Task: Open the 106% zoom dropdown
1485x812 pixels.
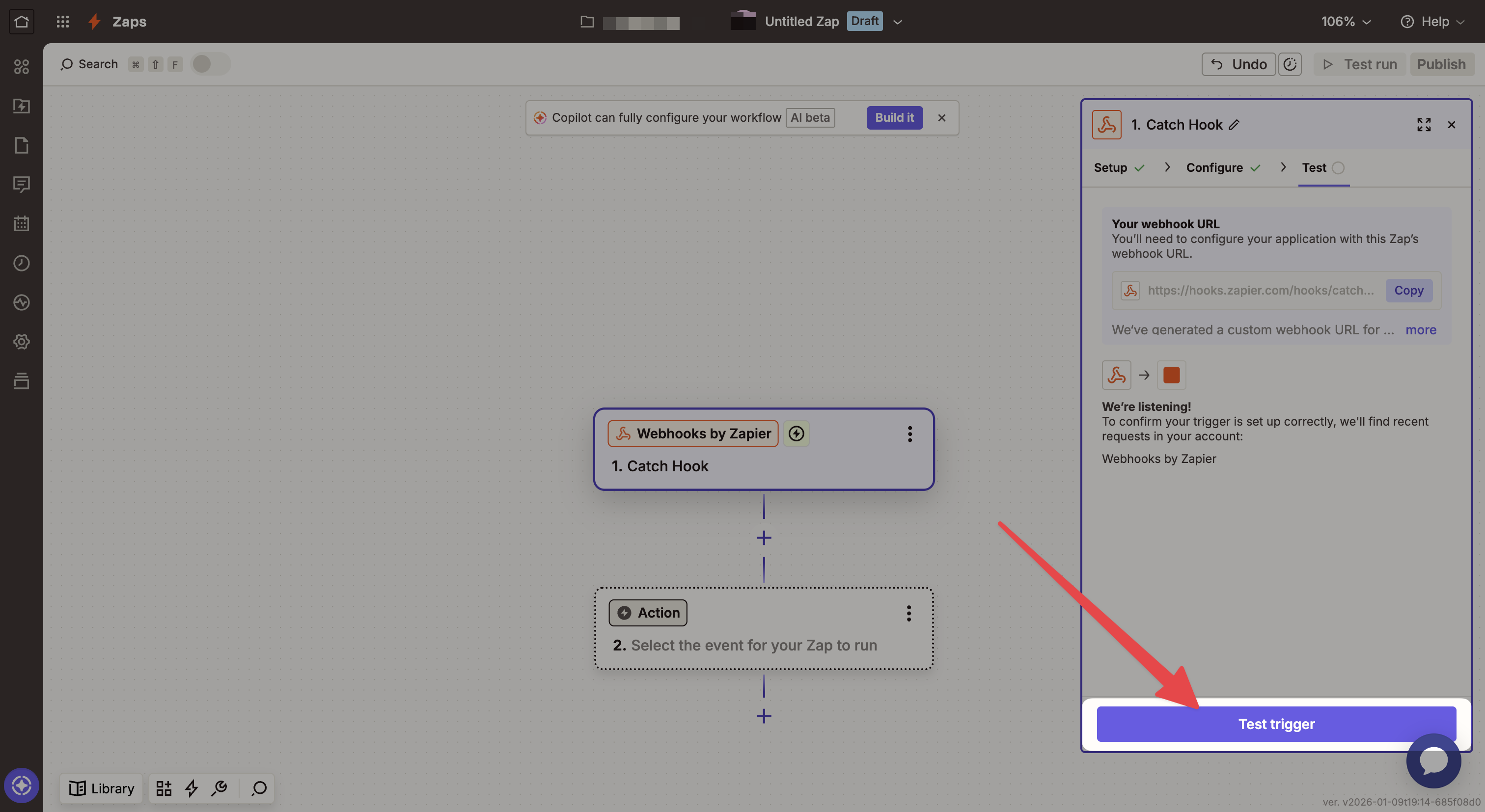Action: pyautogui.click(x=1346, y=21)
